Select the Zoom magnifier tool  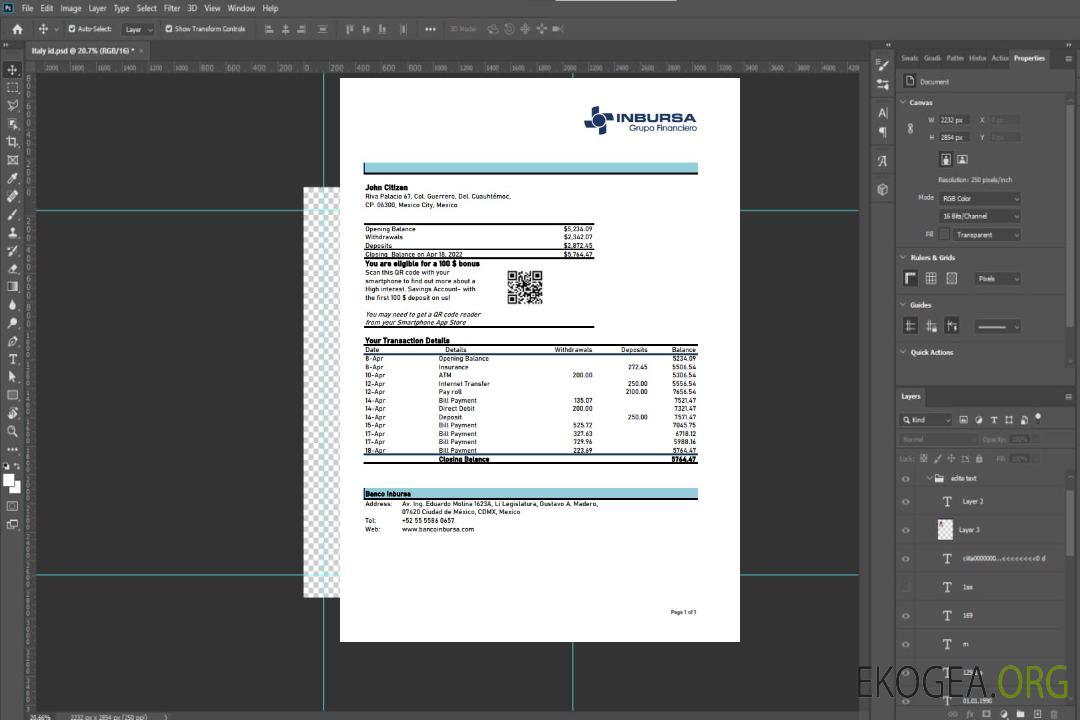tap(12, 431)
